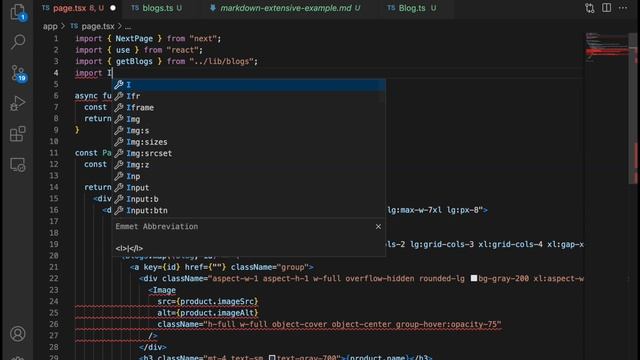Screen dimensions: 640x360
Task: Switch to the blogs.ts tab
Action: click(157, 8)
